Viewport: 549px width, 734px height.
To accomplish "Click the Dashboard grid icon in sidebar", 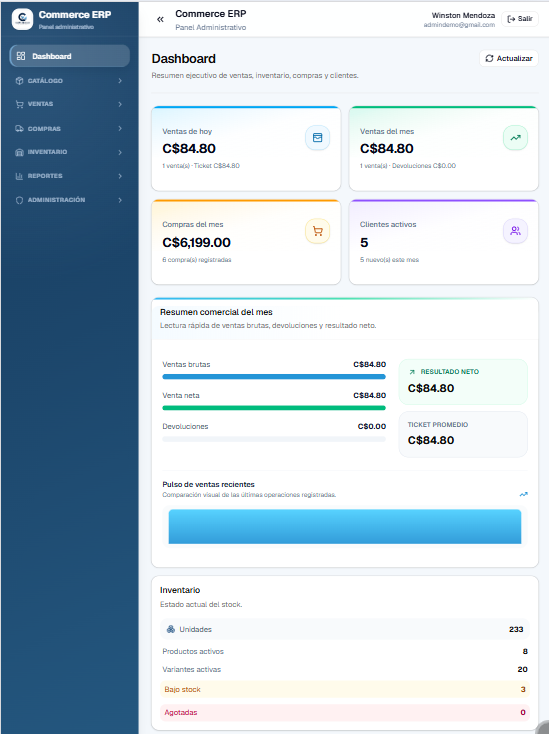I will [x=21, y=56].
